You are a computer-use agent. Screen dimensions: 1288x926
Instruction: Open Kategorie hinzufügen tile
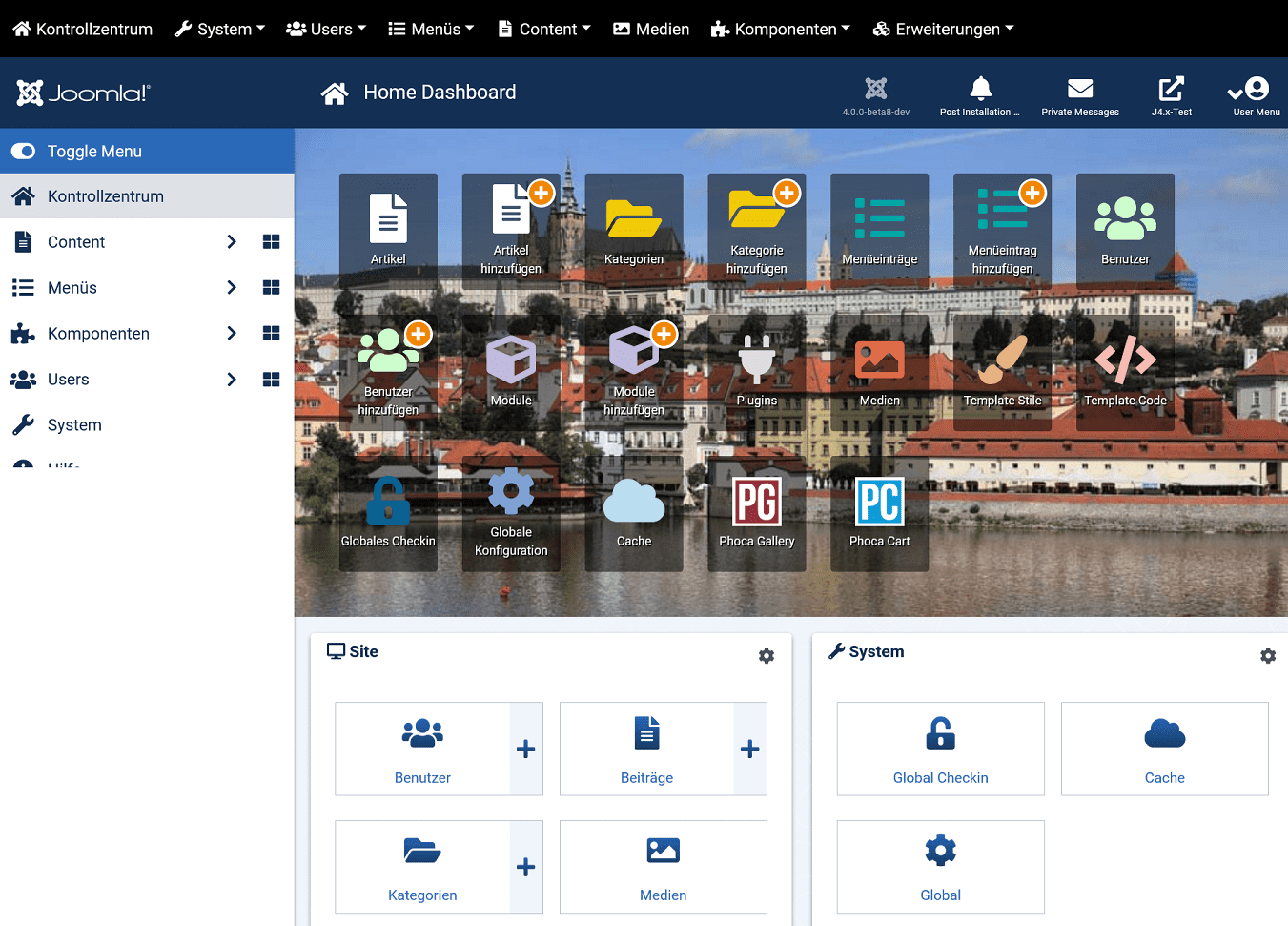tap(757, 231)
